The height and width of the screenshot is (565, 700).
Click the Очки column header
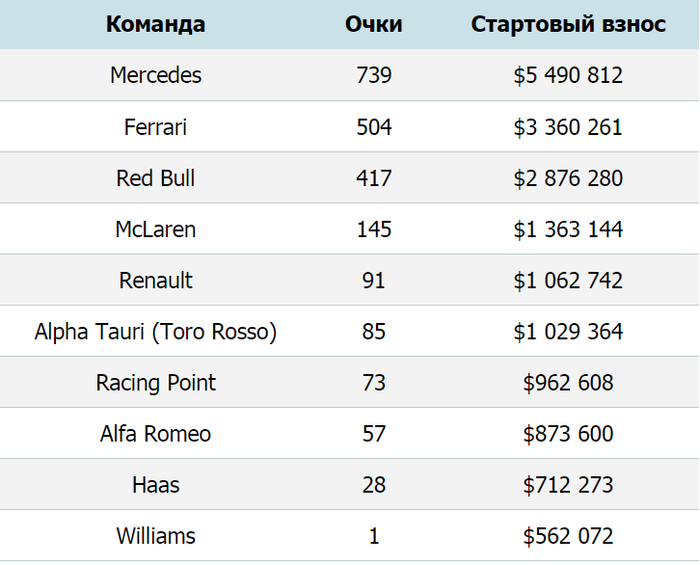click(x=374, y=24)
